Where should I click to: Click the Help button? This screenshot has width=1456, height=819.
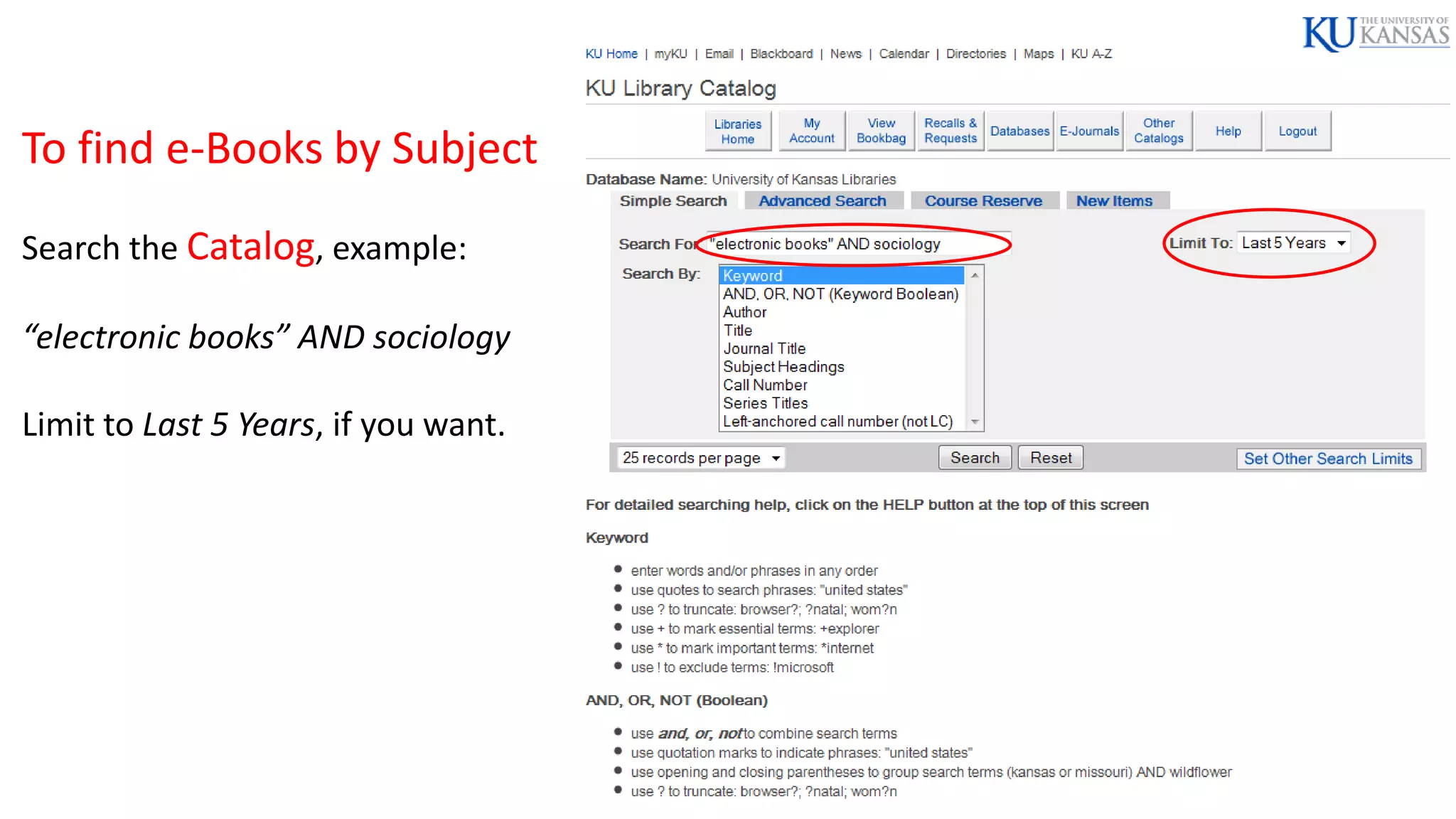tap(1228, 131)
